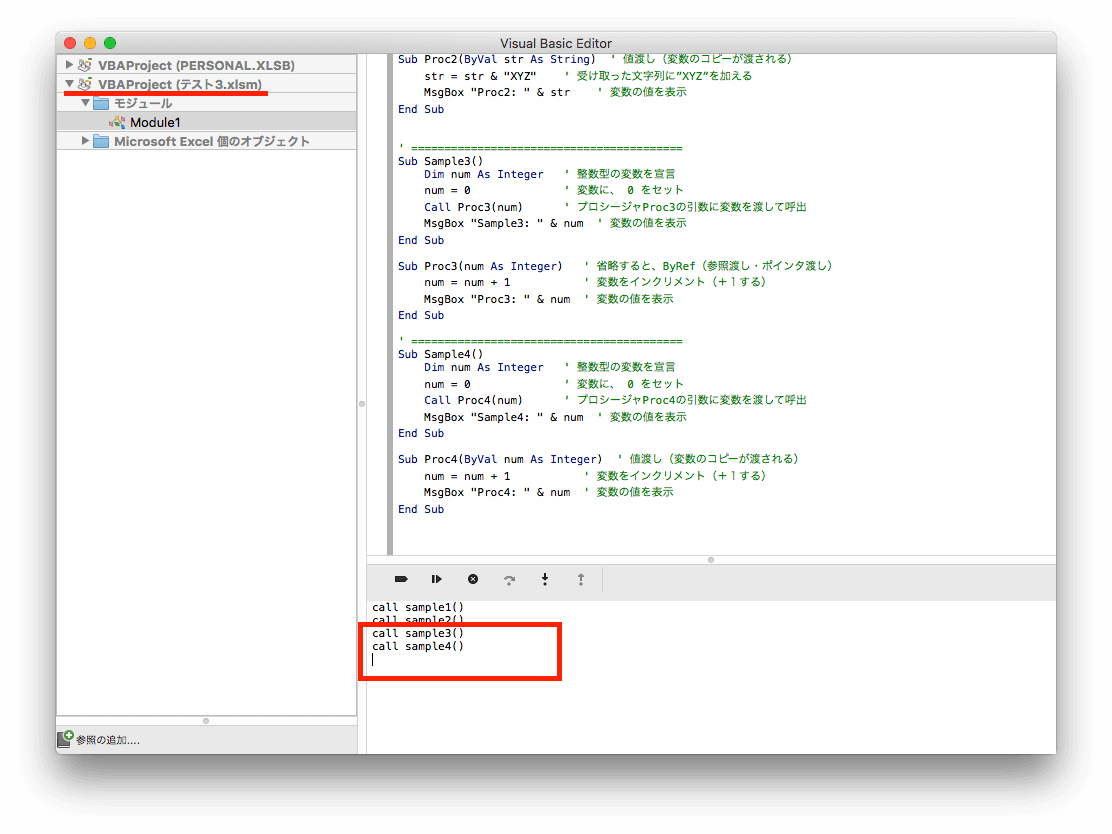
Task: Click the green zoom window button
Action: click(x=110, y=43)
